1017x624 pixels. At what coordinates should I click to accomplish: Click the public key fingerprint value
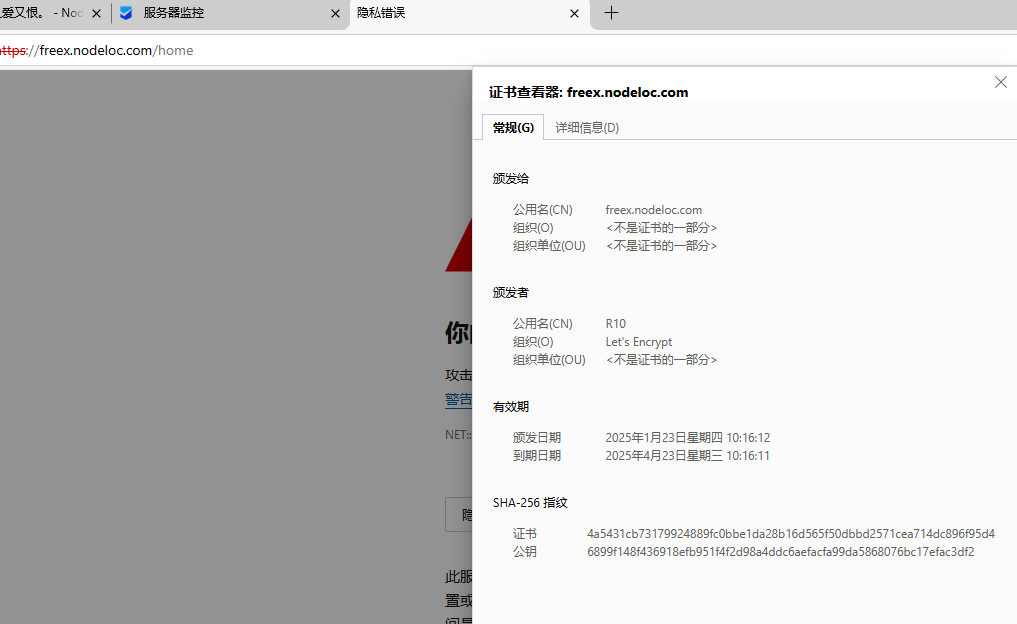(x=780, y=552)
